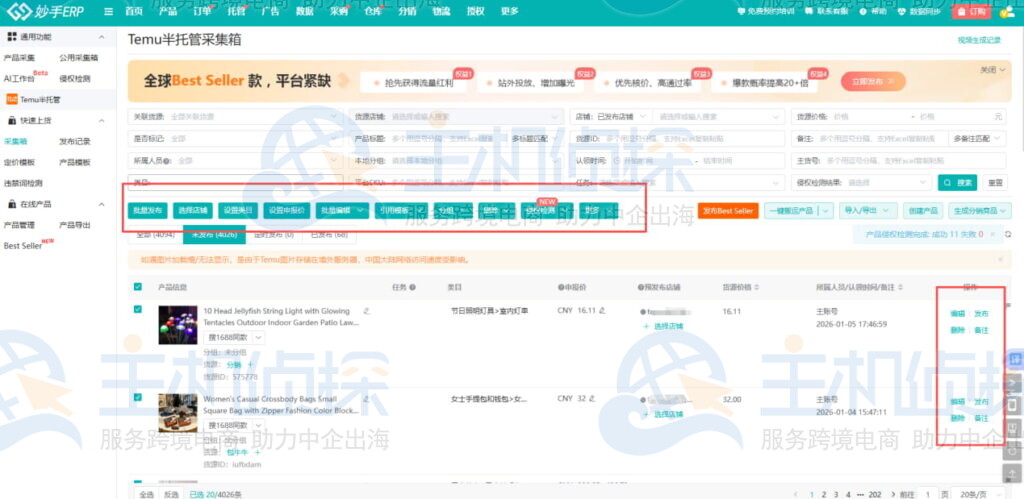Screen dimensions: 1024x499
Task: Click the 立即发布 banner button
Action: 873,82
